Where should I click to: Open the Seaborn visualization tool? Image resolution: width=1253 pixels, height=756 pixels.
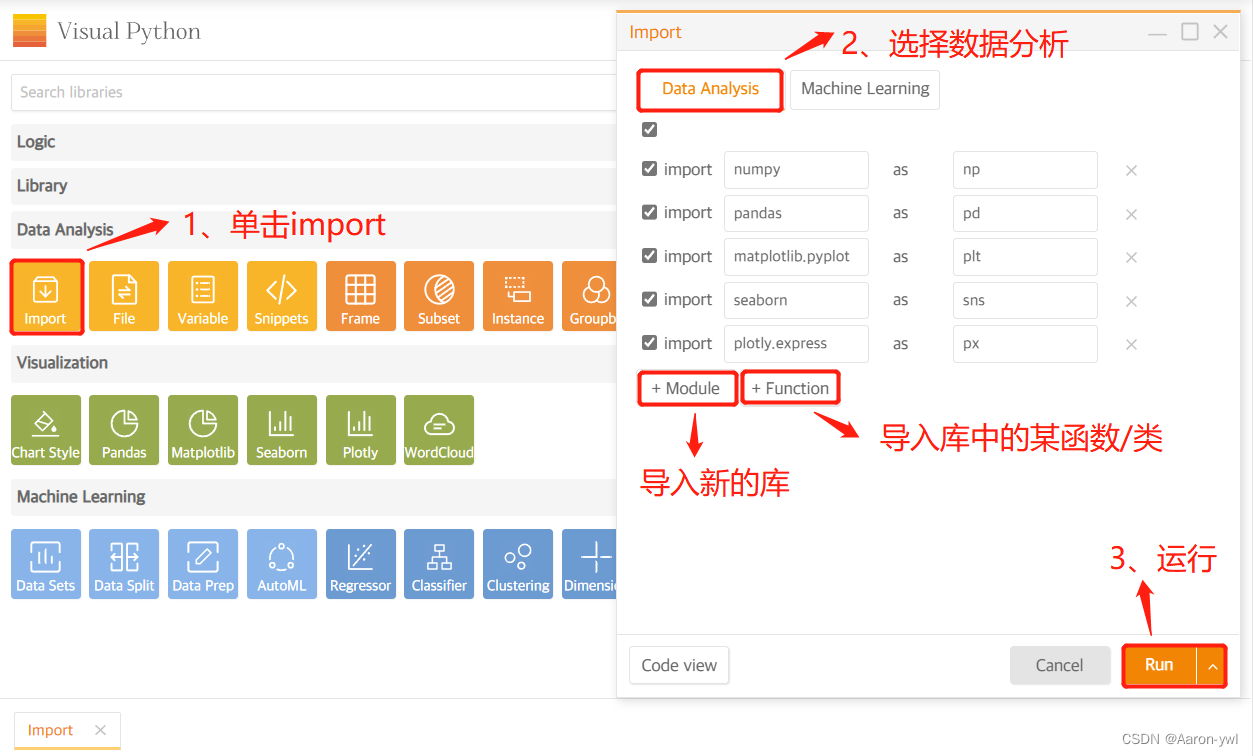281,430
